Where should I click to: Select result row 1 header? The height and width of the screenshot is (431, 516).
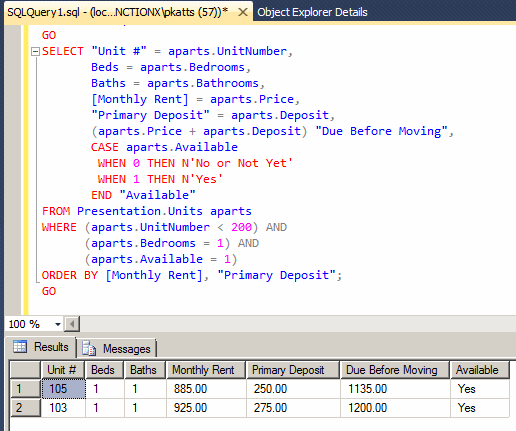click(x=25, y=389)
